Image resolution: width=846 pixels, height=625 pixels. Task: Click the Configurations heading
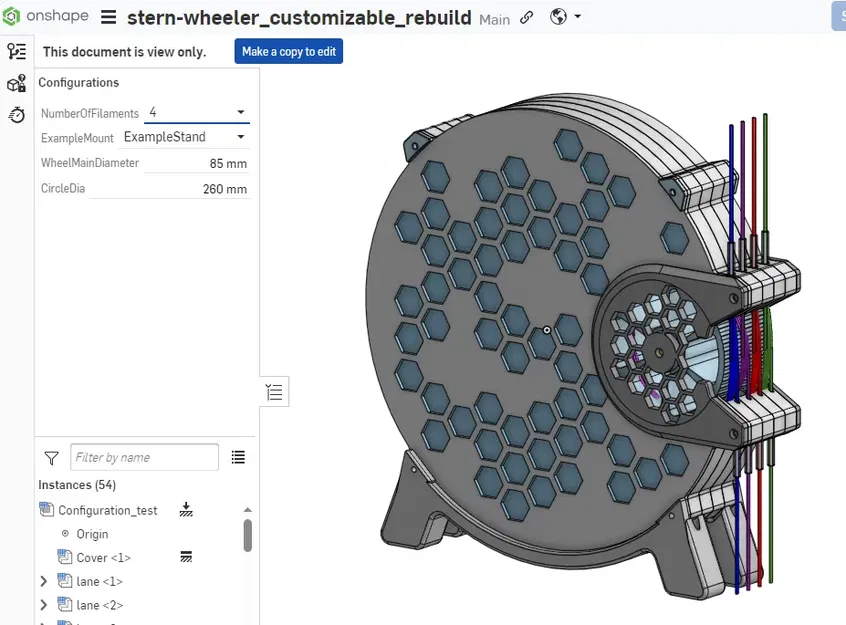point(78,83)
